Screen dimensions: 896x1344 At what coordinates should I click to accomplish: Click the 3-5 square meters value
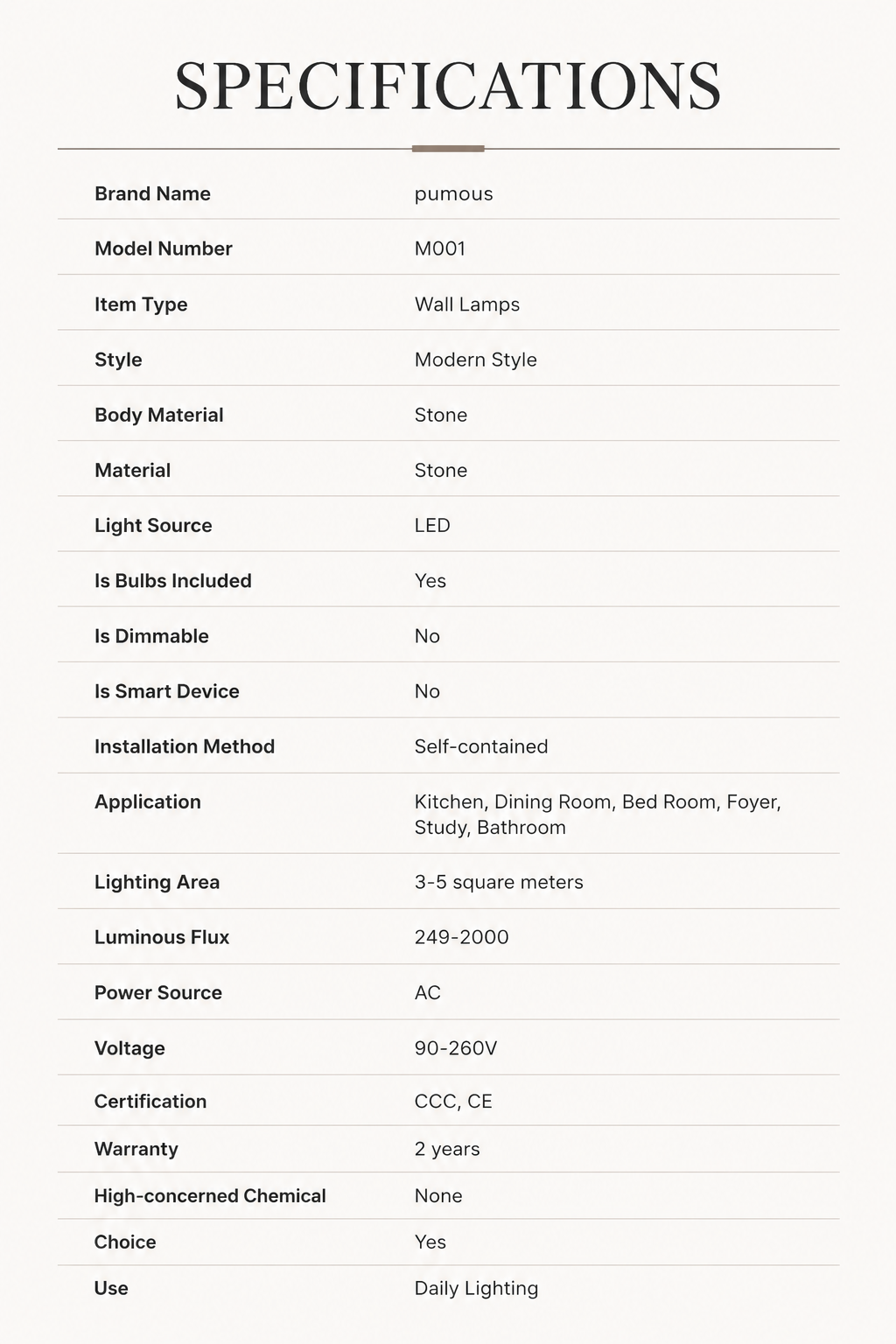coord(499,882)
